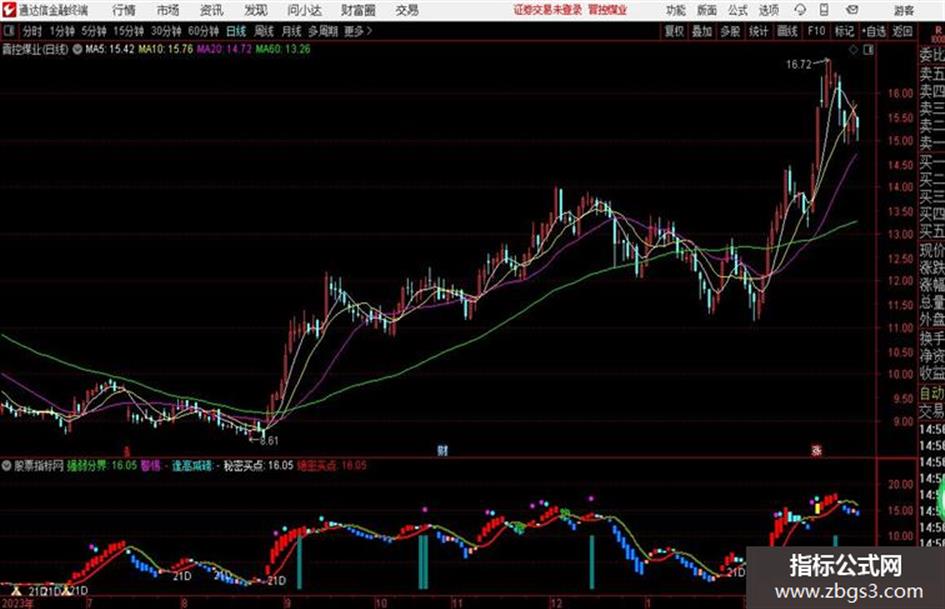Open the 行情 menu
The width and height of the screenshot is (945, 609).
click(x=124, y=10)
